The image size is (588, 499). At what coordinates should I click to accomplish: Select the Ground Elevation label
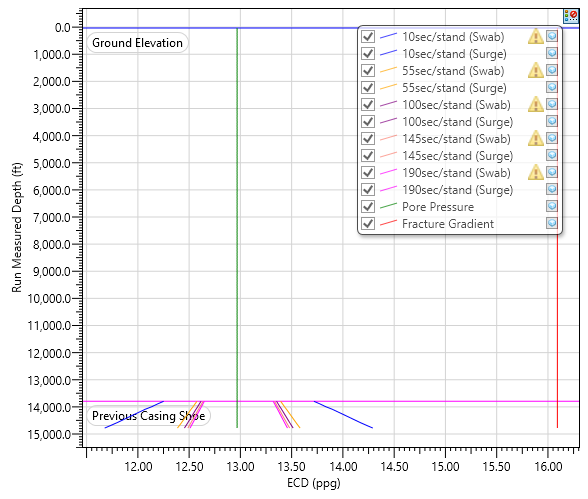coord(137,43)
